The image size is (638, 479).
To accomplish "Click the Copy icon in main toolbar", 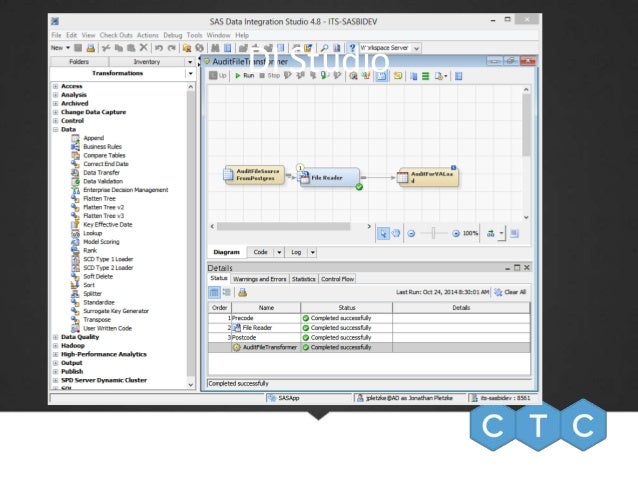I will point(119,48).
